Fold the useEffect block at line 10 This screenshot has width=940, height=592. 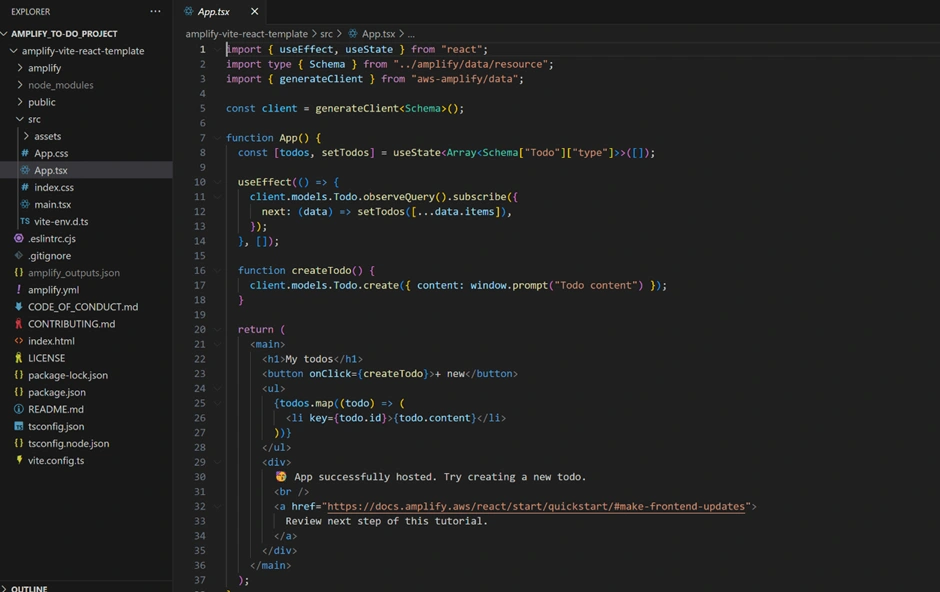point(217,182)
